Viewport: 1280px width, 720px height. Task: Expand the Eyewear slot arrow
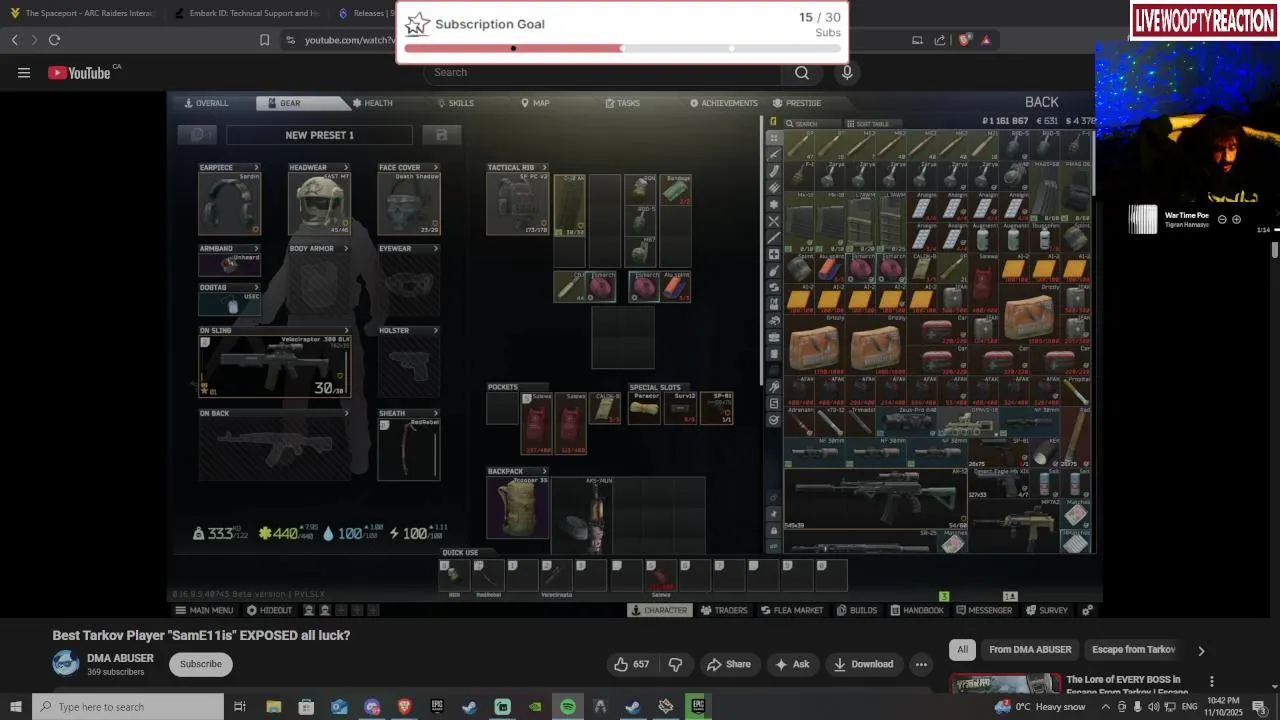click(436, 249)
